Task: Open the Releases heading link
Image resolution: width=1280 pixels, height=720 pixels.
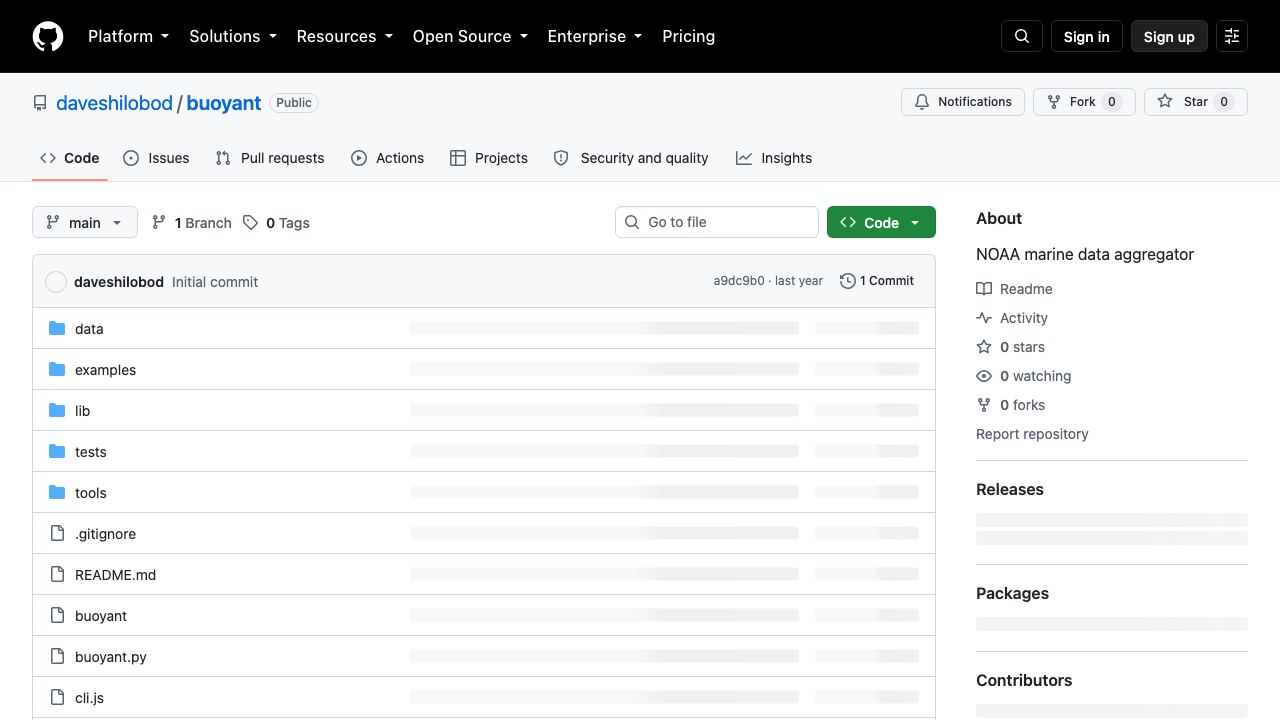Action: pyautogui.click(x=1010, y=489)
